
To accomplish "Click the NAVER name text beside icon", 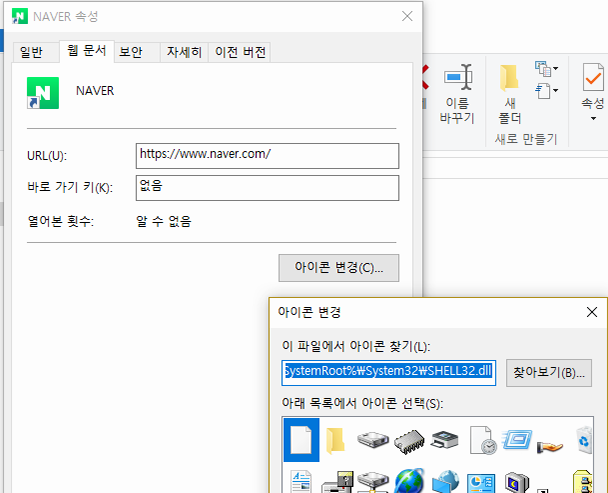I will (95, 91).
